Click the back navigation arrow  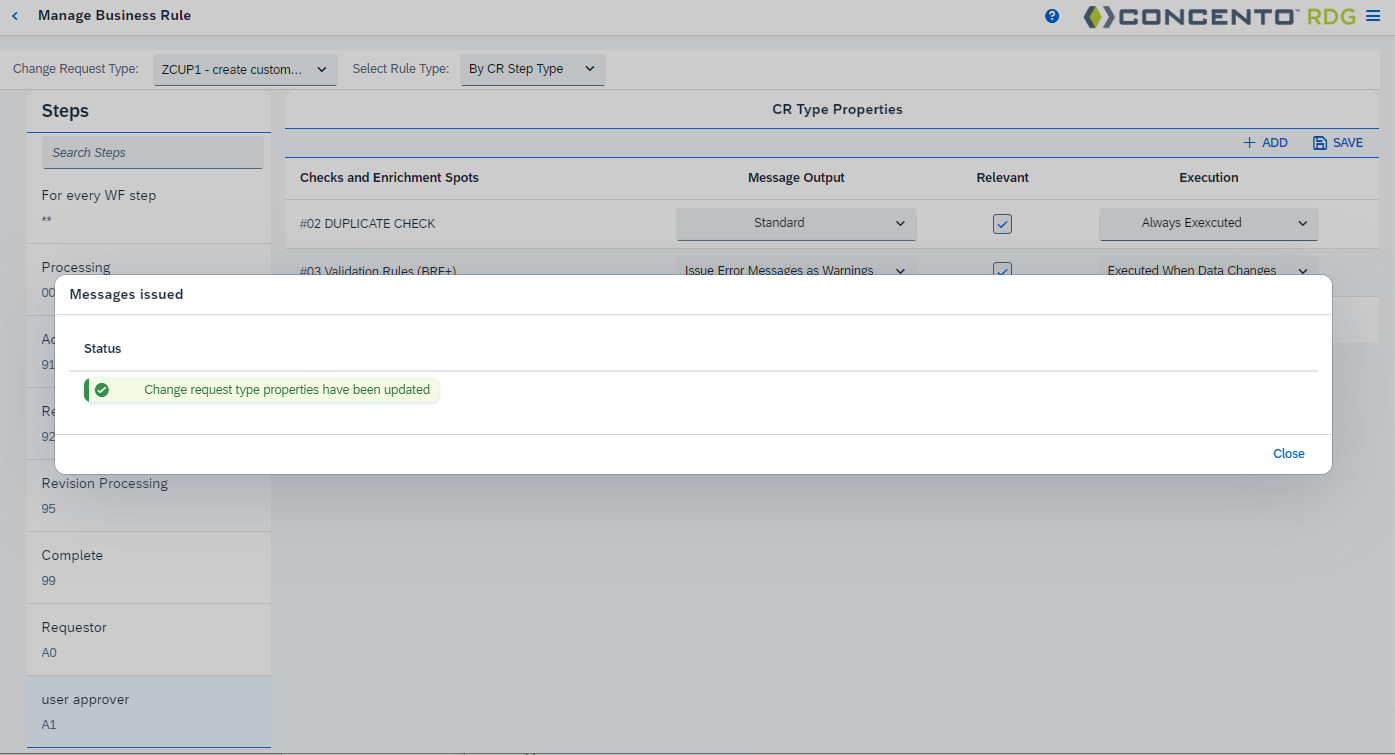pyautogui.click(x=14, y=15)
